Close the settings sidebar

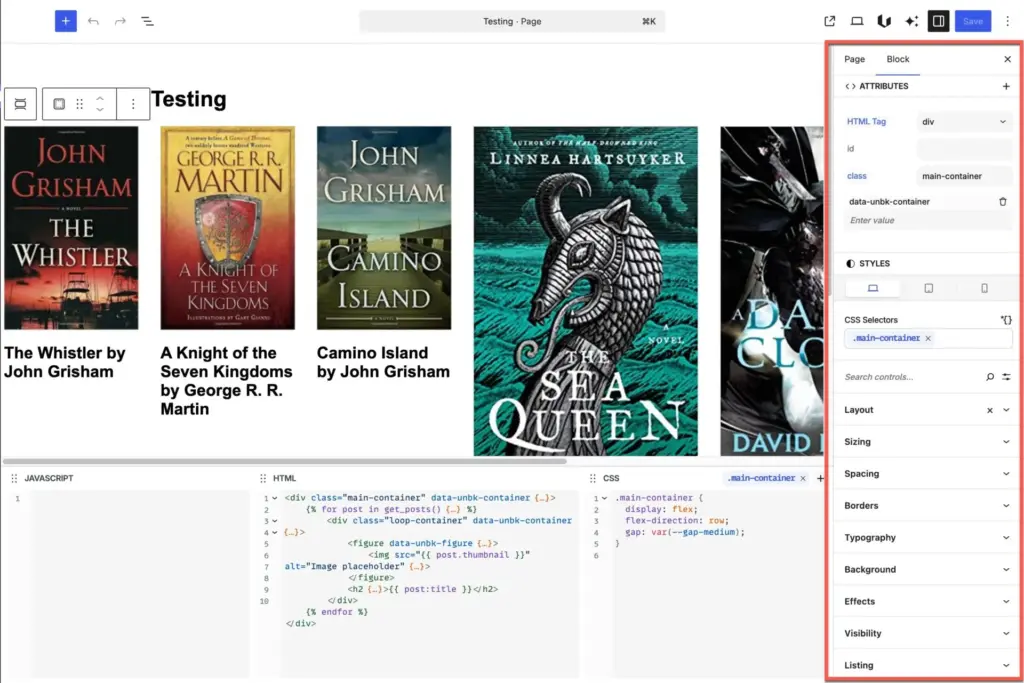click(1008, 59)
